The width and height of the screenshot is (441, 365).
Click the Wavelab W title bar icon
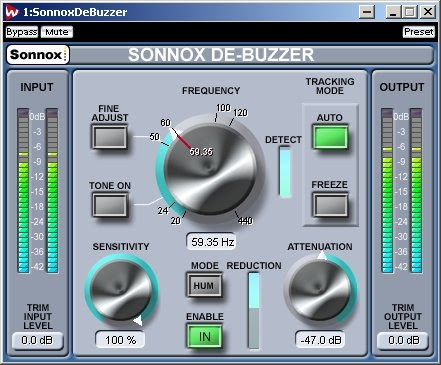coord(12,12)
